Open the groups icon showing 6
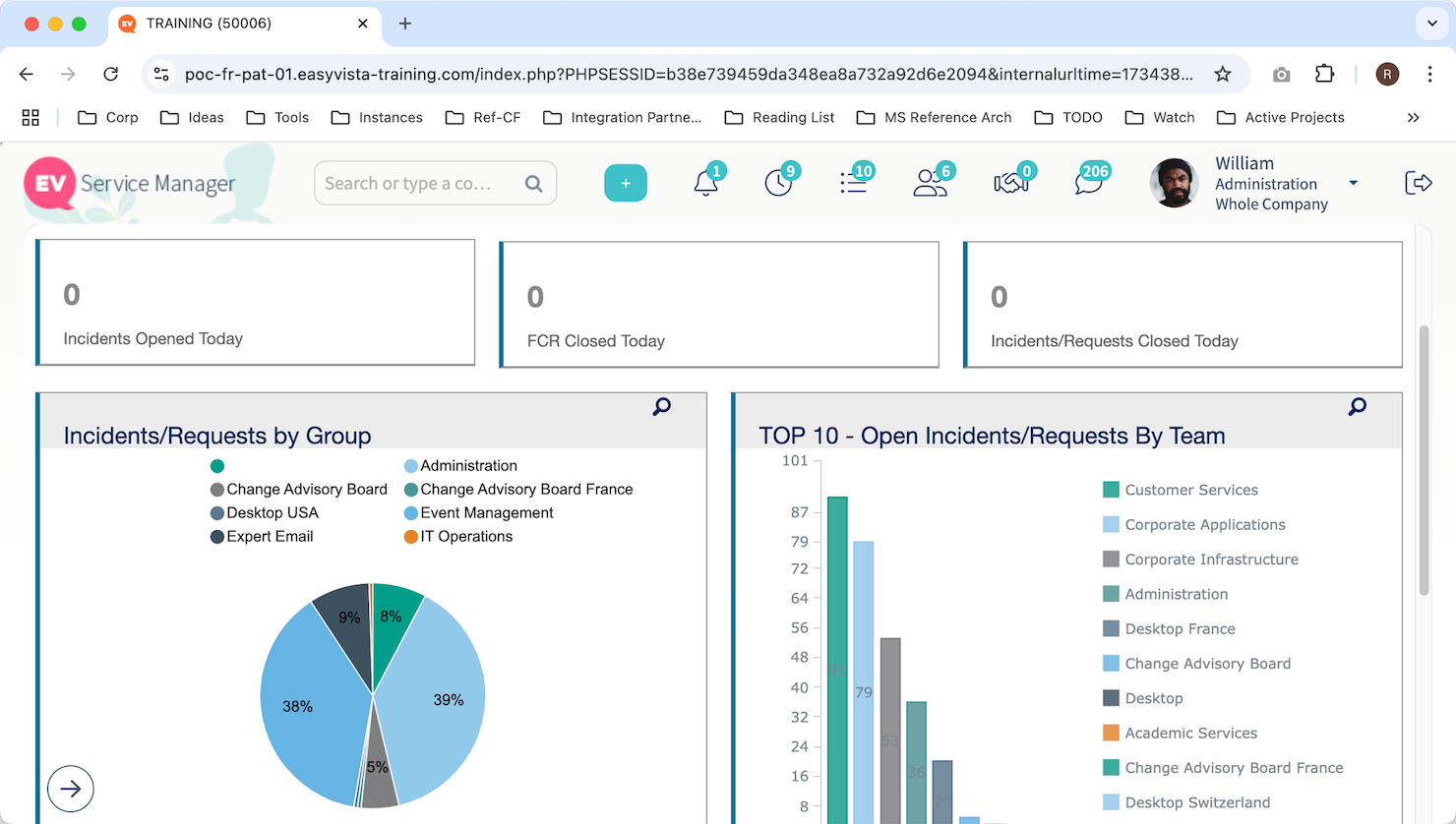The width and height of the screenshot is (1456, 824). point(930,183)
